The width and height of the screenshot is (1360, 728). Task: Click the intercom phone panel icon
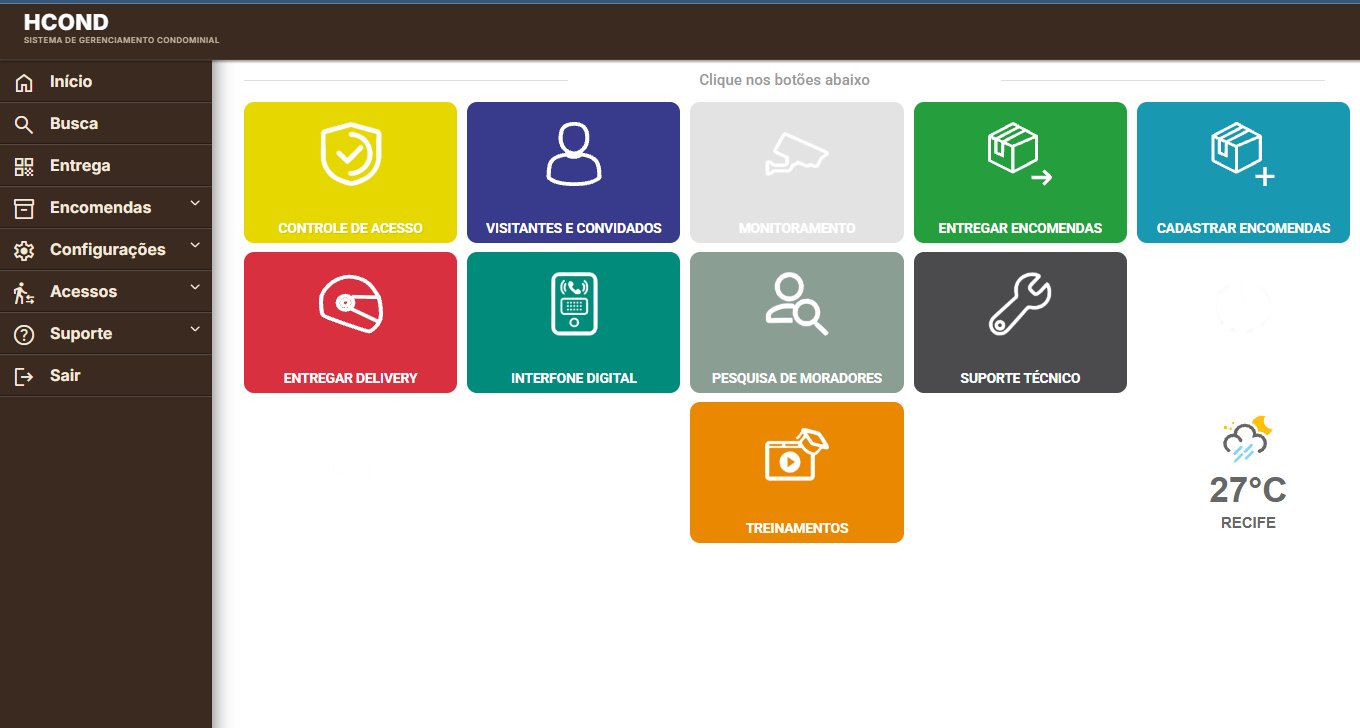(x=574, y=303)
